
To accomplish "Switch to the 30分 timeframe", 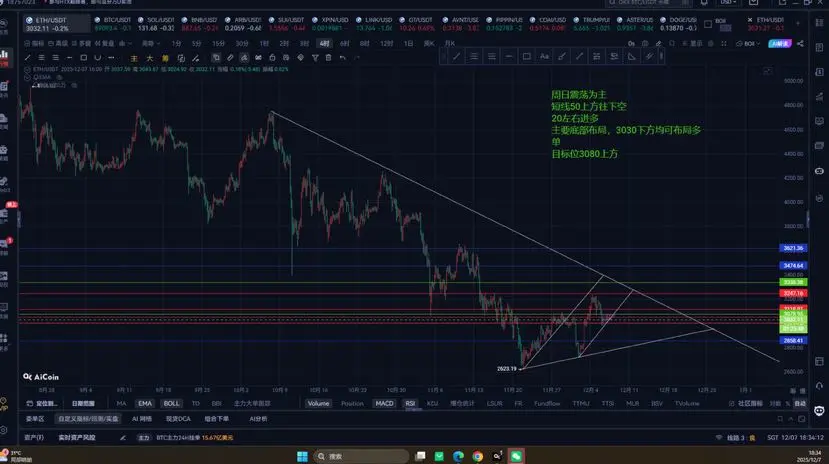I will point(242,43).
